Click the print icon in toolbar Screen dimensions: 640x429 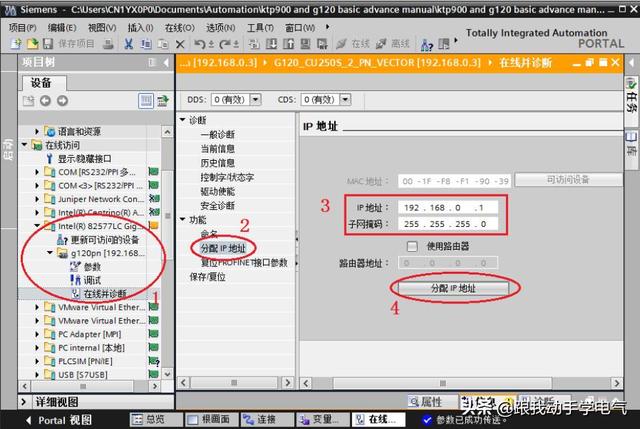pyautogui.click(x=108, y=43)
